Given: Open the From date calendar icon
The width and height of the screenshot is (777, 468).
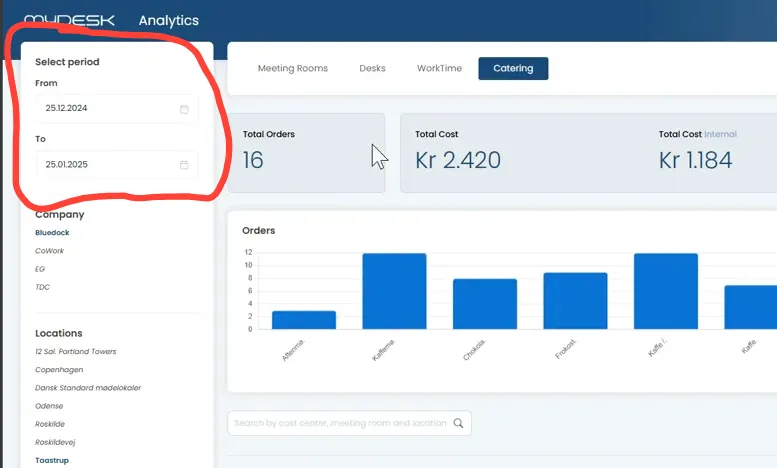Looking at the screenshot, I should point(184,109).
